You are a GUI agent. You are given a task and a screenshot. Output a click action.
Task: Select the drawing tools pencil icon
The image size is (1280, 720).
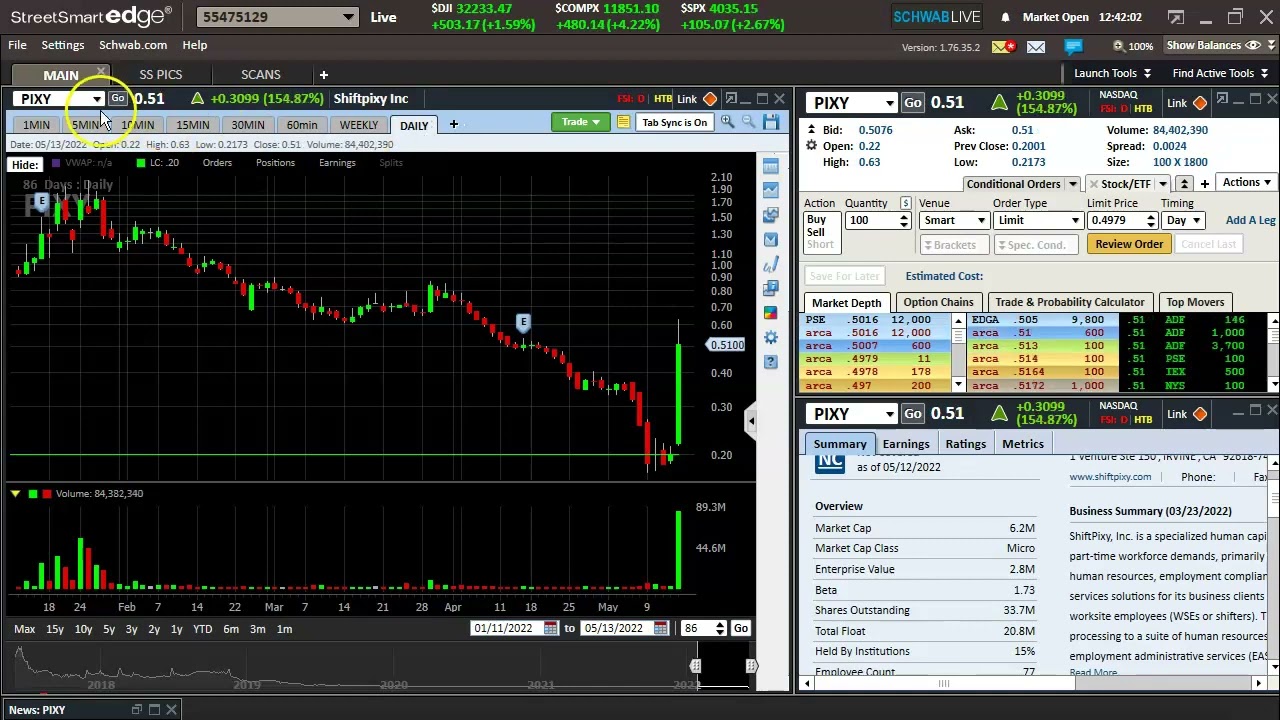point(770,264)
